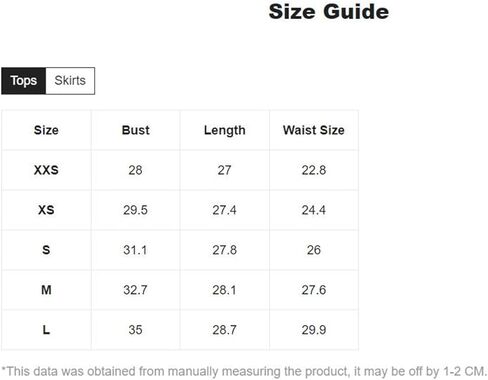Click the Size Guide heading
Viewport: 488px width, 380px height.
click(329, 12)
